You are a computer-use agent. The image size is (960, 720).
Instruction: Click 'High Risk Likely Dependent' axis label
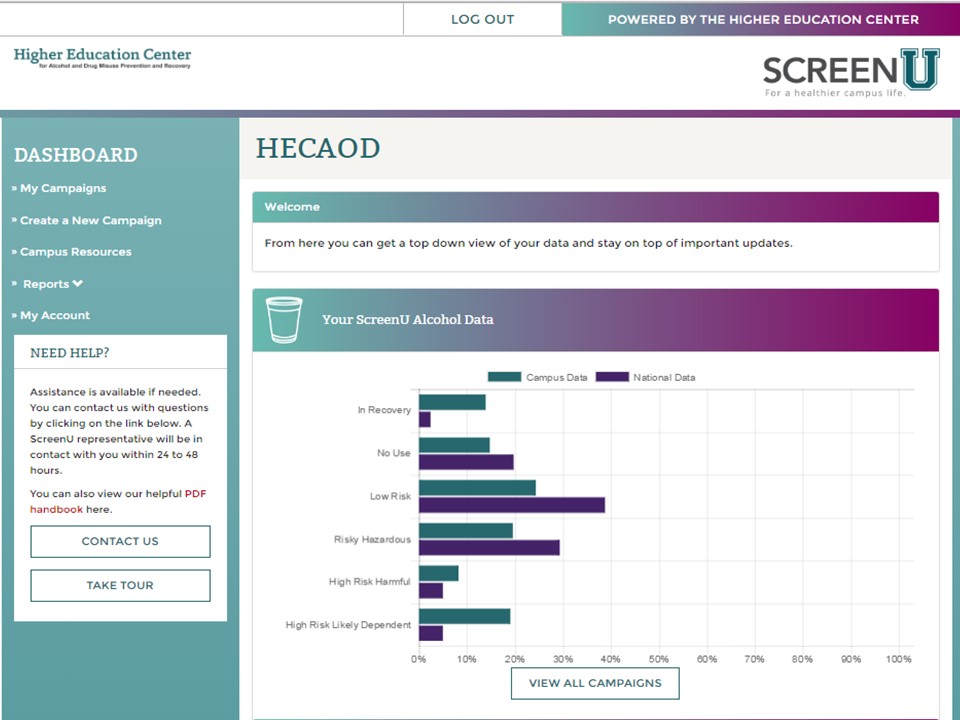348,625
